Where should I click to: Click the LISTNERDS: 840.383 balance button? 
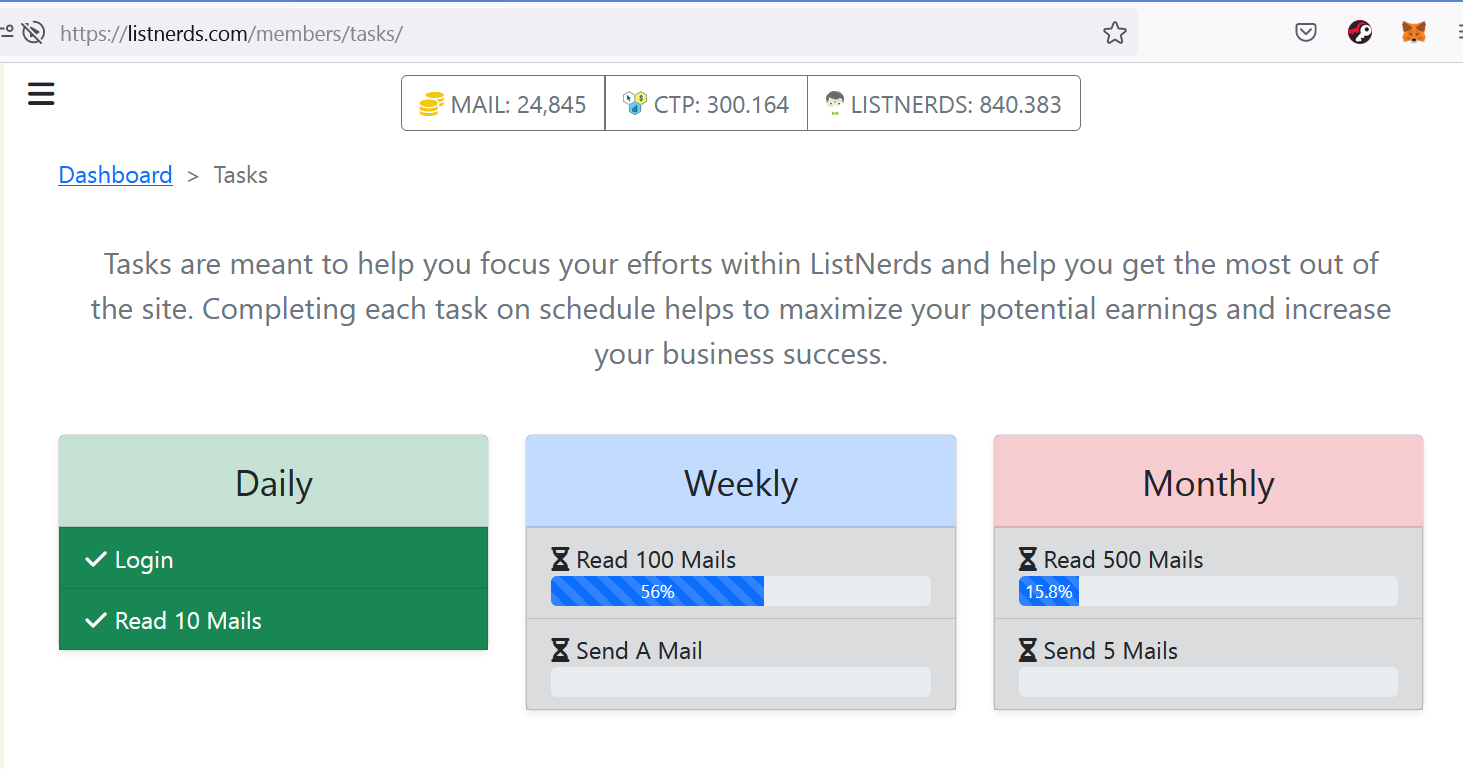[x=944, y=103]
